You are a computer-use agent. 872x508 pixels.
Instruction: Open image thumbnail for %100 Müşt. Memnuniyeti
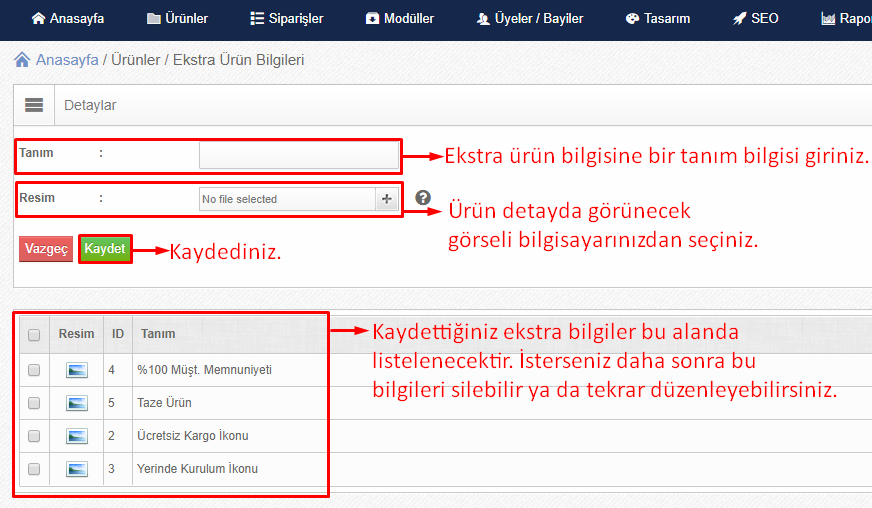pyautogui.click(x=77, y=370)
